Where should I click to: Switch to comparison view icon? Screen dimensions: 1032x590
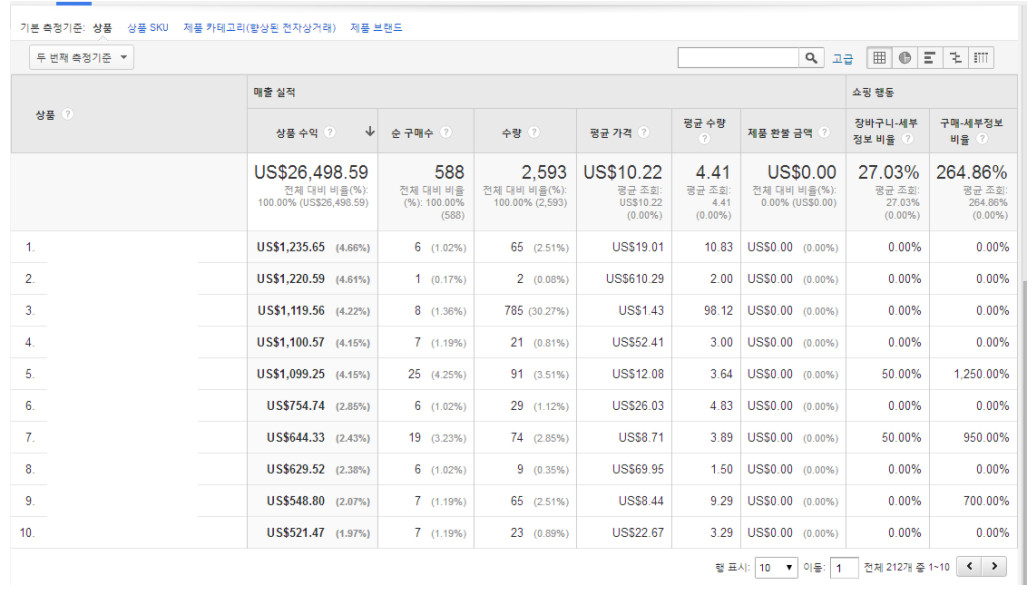(955, 58)
